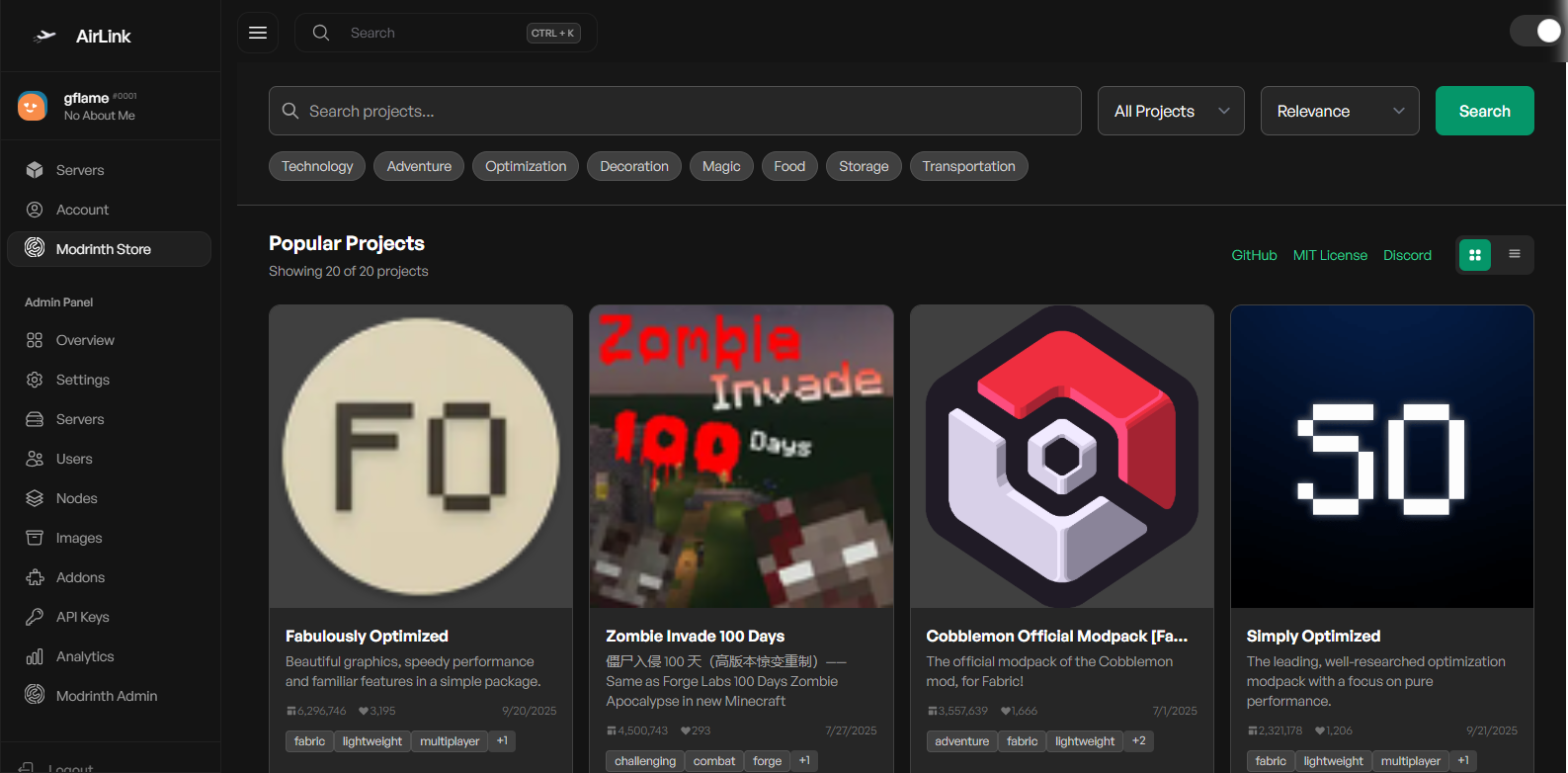1568x773 pixels.
Task: Click the Images archive icon
Action: pyautogui.click(x=35, y=538)
